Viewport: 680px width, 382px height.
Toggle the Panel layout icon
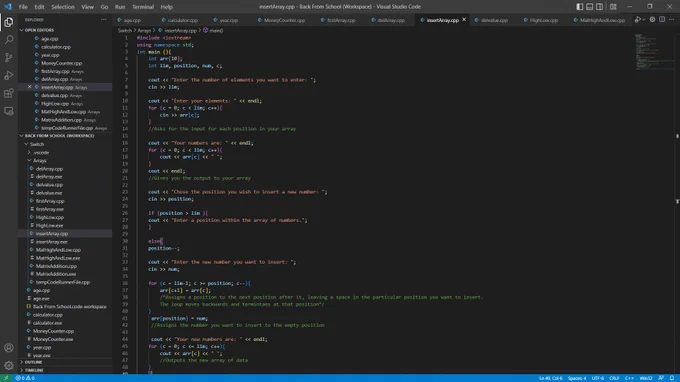[x=589, y=7]
